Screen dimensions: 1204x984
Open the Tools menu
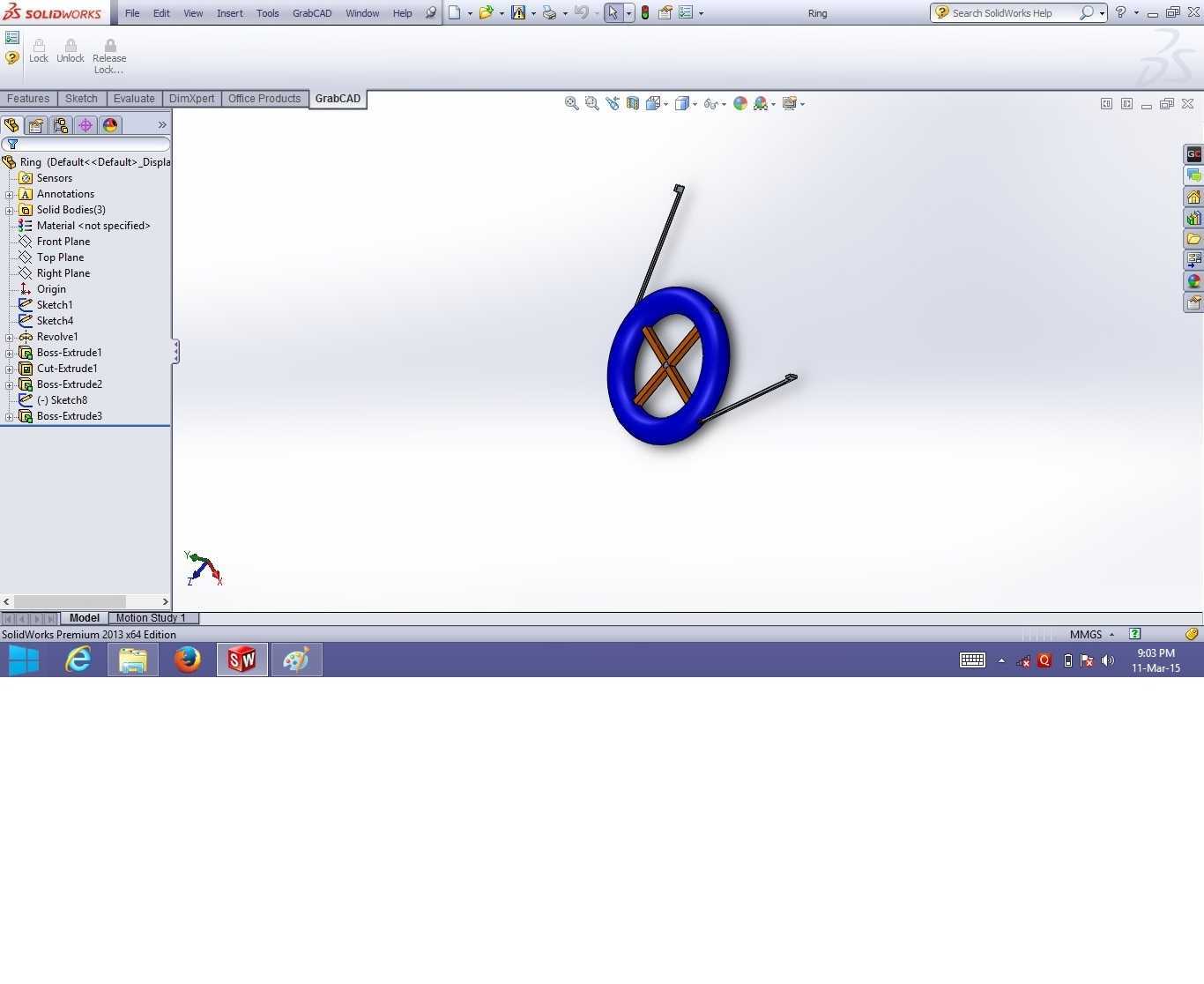(267, 13)
